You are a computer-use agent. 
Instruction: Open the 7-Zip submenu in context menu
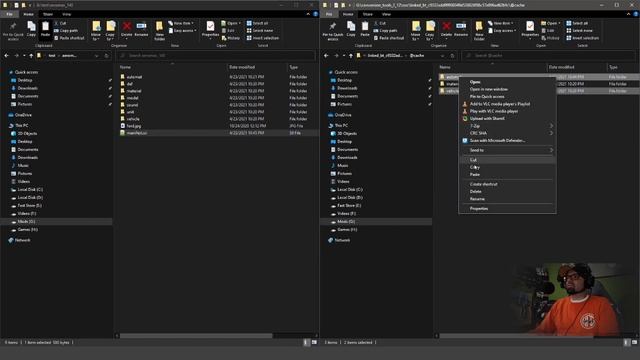pos(507,126)
